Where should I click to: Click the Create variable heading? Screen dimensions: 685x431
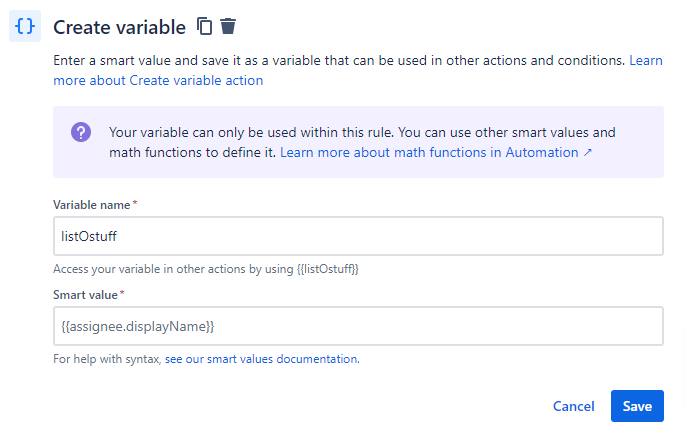click(x=119, y=27)
